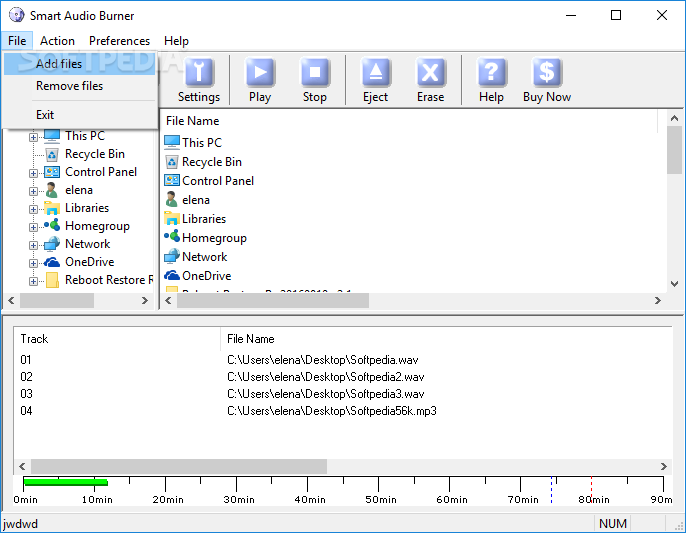Screen dimensions: 686x533
Task: Click Control Panel icon in file list
Action: 172,181
